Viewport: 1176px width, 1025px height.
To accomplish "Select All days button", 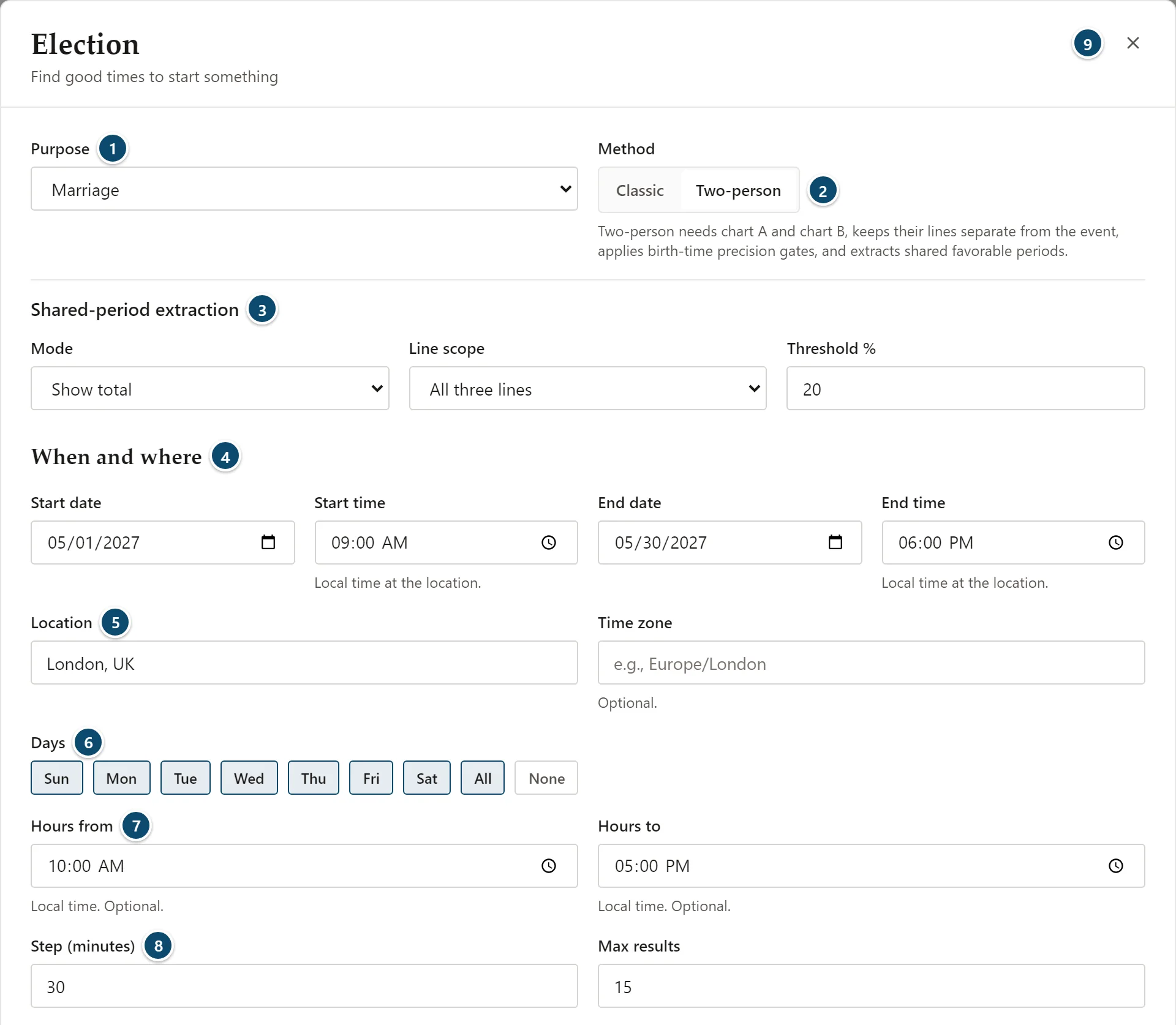I will click(483, 778).
